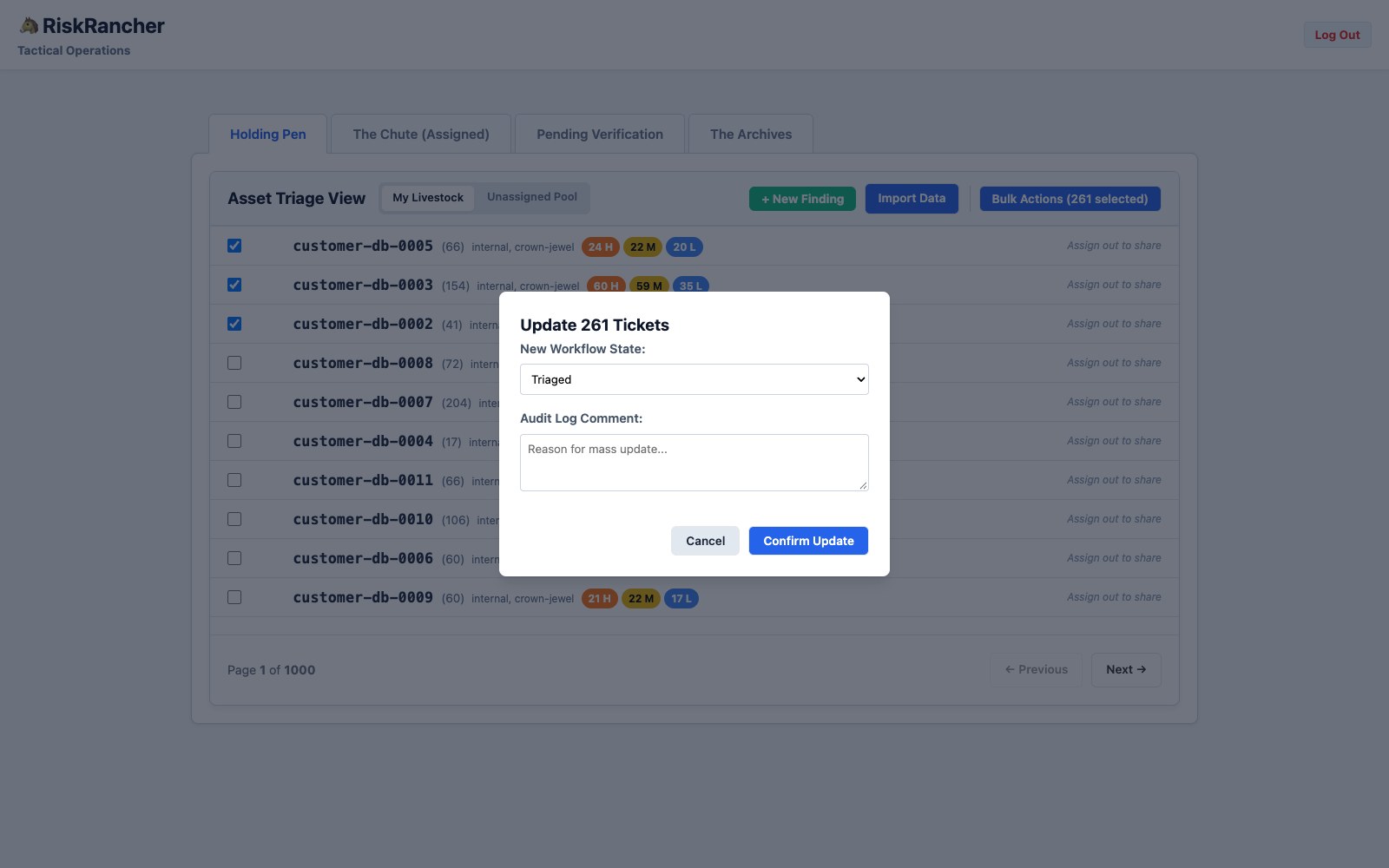Click 20 L badge on customer-db-0005
Screen dimensions: 1389x868
point(684,247)
